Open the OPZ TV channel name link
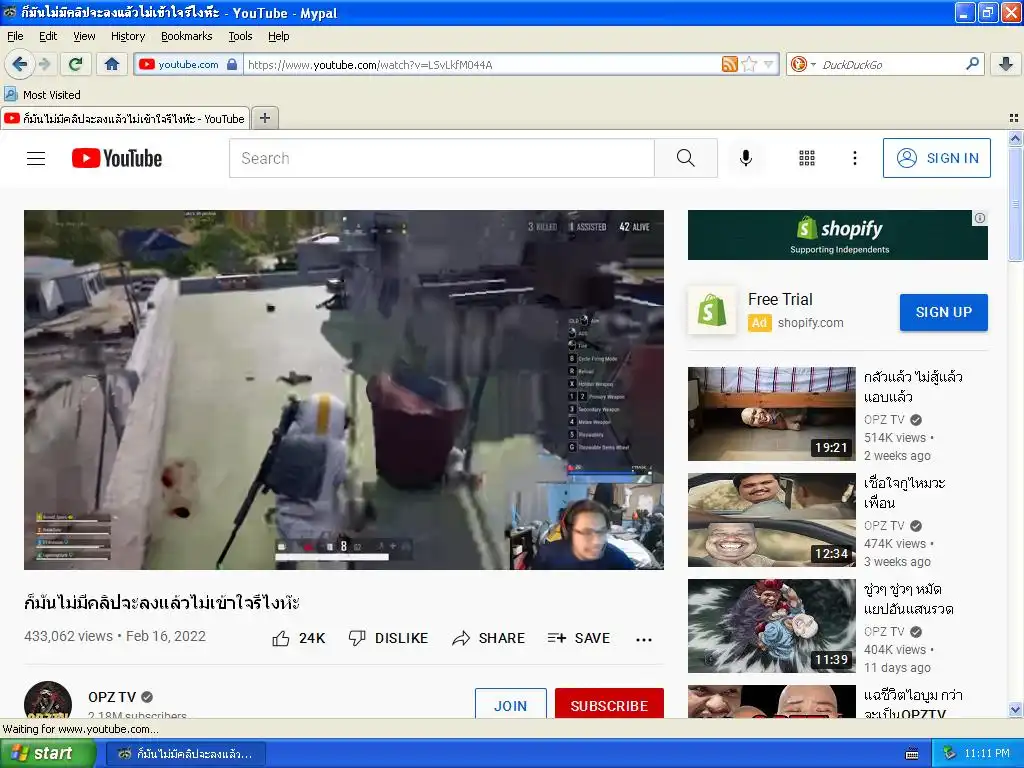Image resolution: width=1024 pixels, height=768 pixels. [x=112, y=697]
